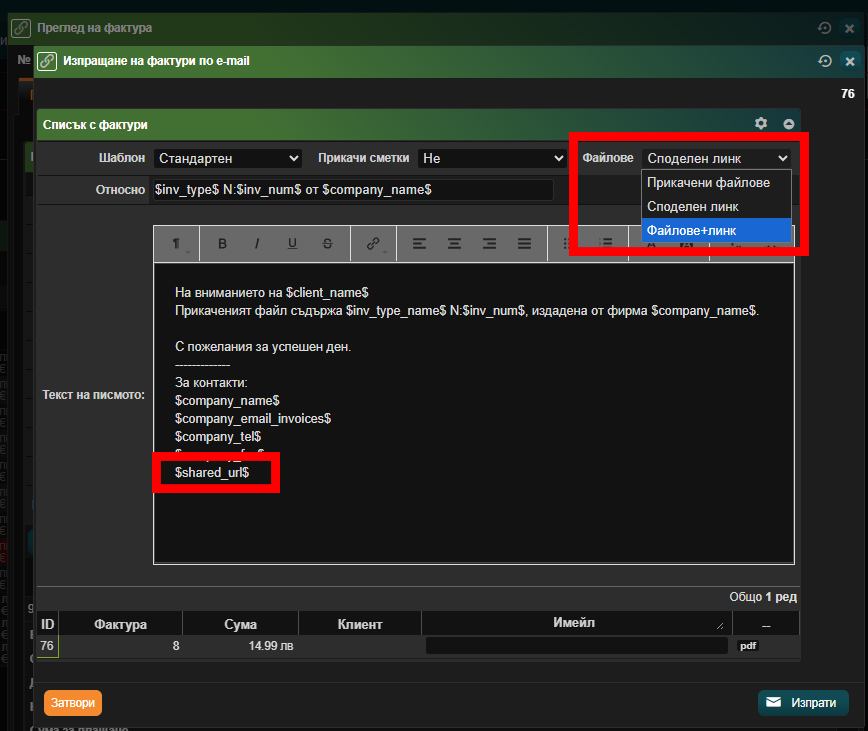Open the insert link tool
This screenshot has width=868, height=731.
click(x=374, y=244)
